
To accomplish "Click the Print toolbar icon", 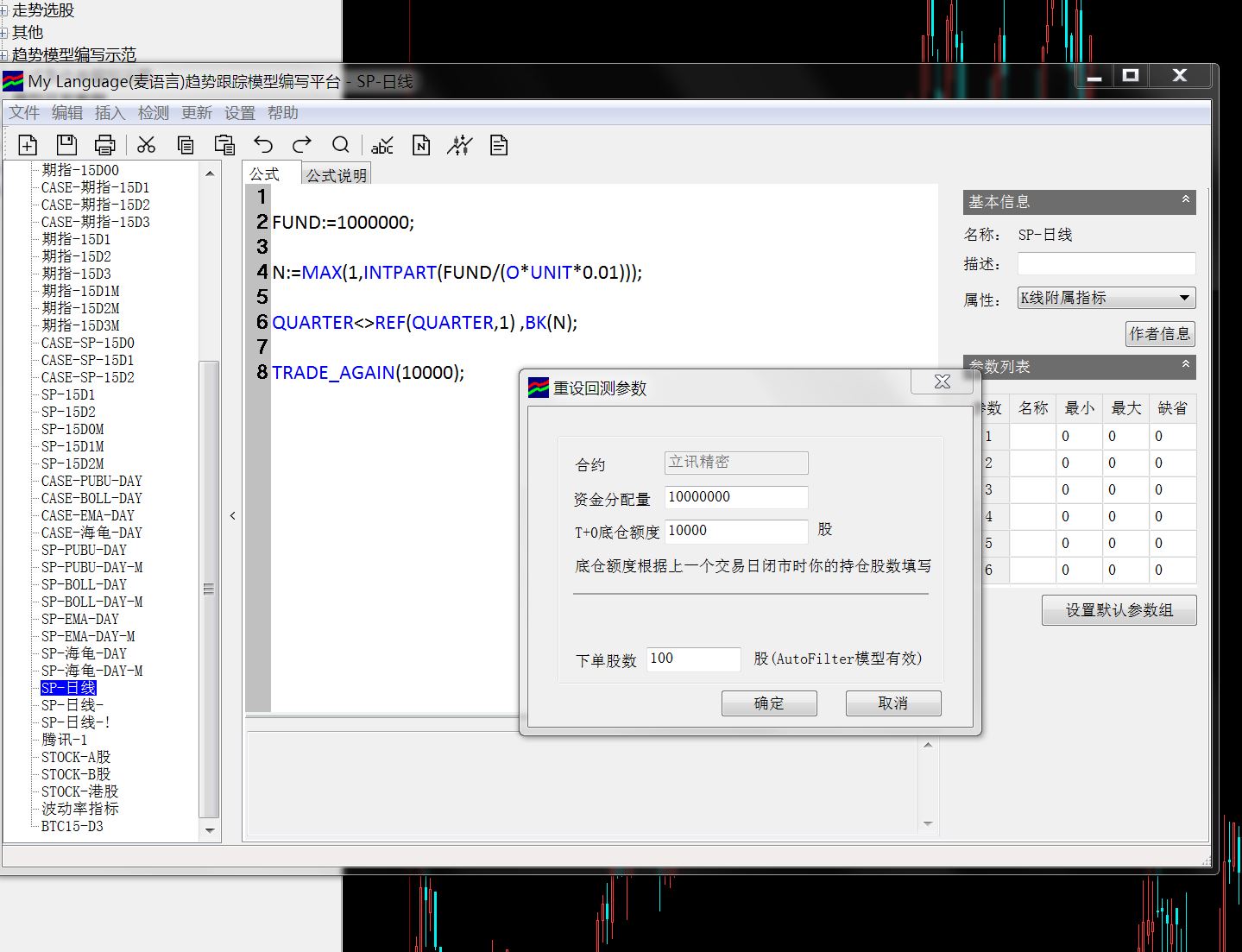I will pyautogui.click(x=104, y=145).
